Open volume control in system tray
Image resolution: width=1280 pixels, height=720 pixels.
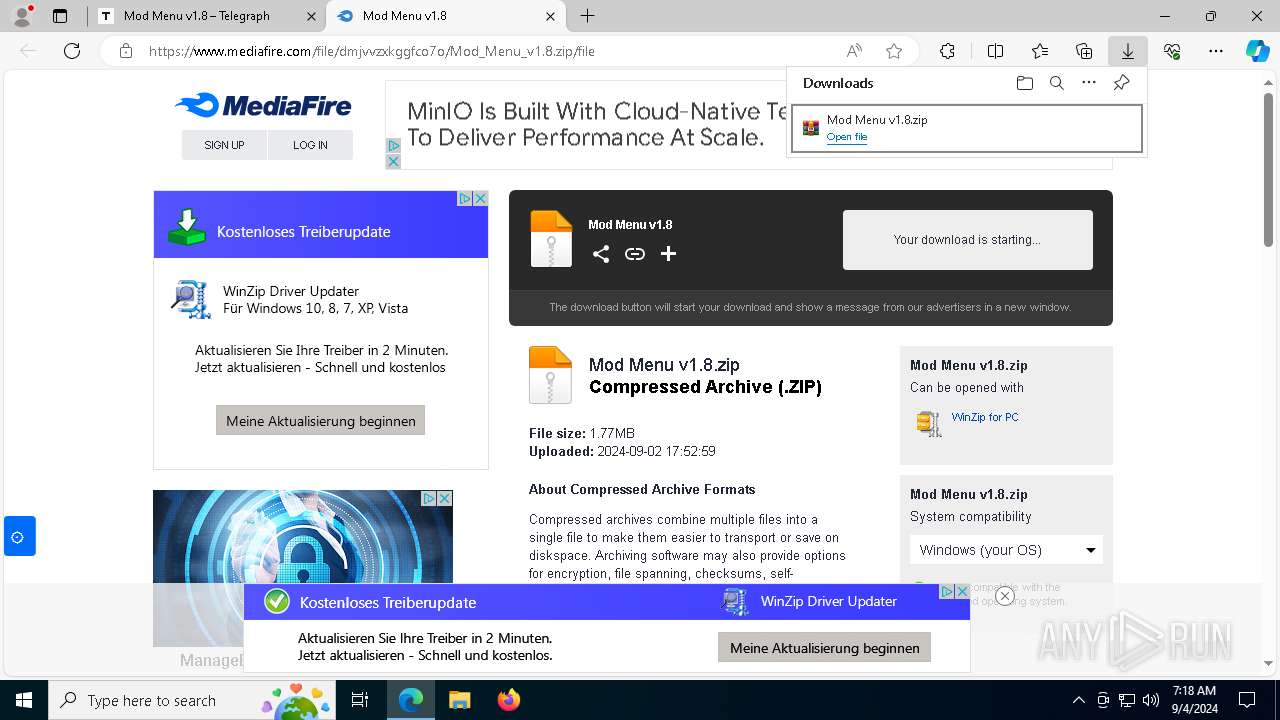1151,700
